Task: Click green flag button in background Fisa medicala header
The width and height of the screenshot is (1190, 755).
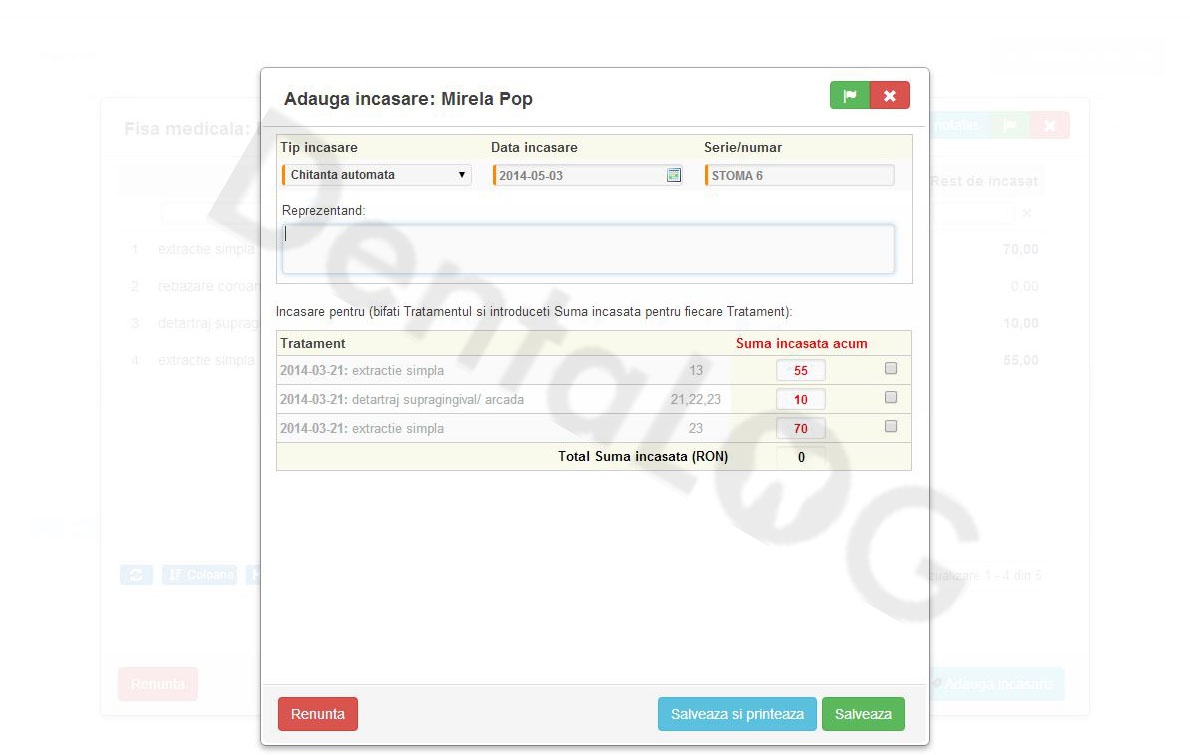Action: 1009,125
